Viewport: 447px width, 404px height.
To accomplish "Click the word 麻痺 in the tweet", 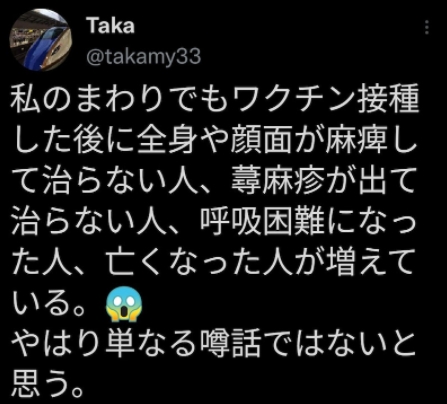I will (x=356, y=140).
